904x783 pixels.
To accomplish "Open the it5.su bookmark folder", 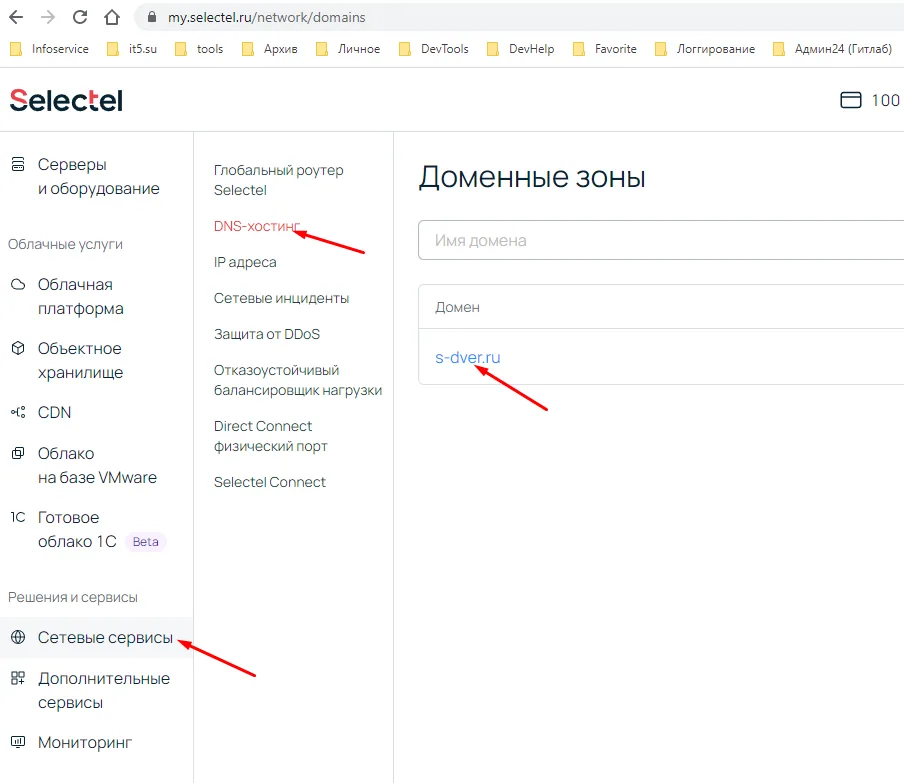I will coord(132,49).
